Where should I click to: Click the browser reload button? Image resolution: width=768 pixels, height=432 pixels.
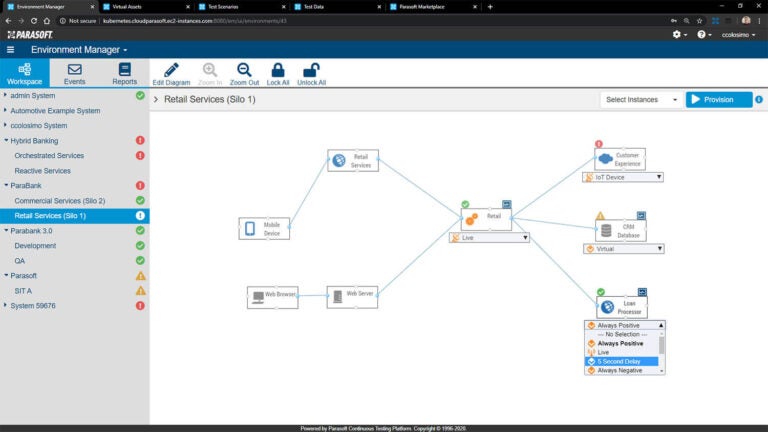click(x=34, y=21)
